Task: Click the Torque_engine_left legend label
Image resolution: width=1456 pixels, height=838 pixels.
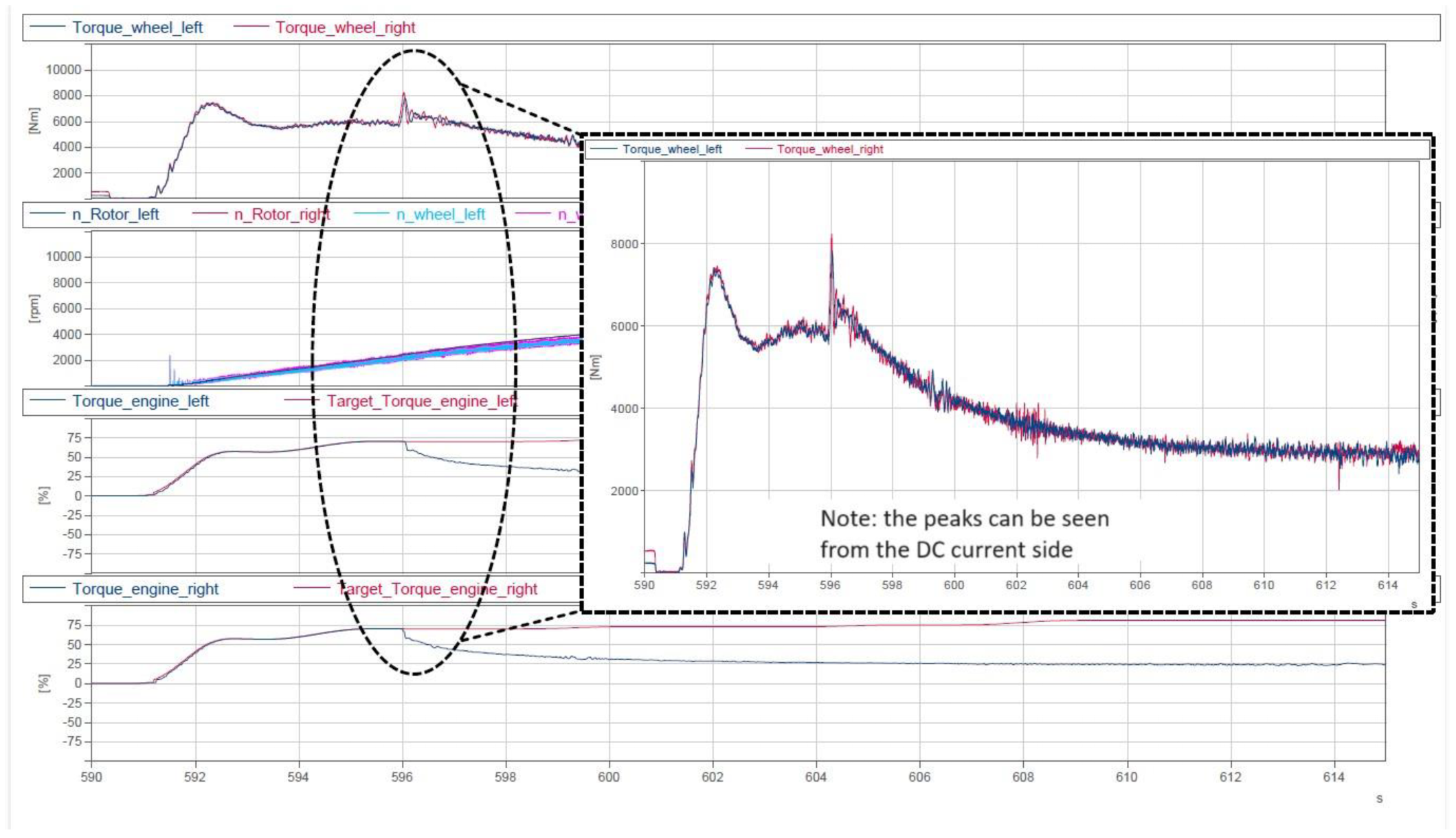Action: tap(141, 401)
